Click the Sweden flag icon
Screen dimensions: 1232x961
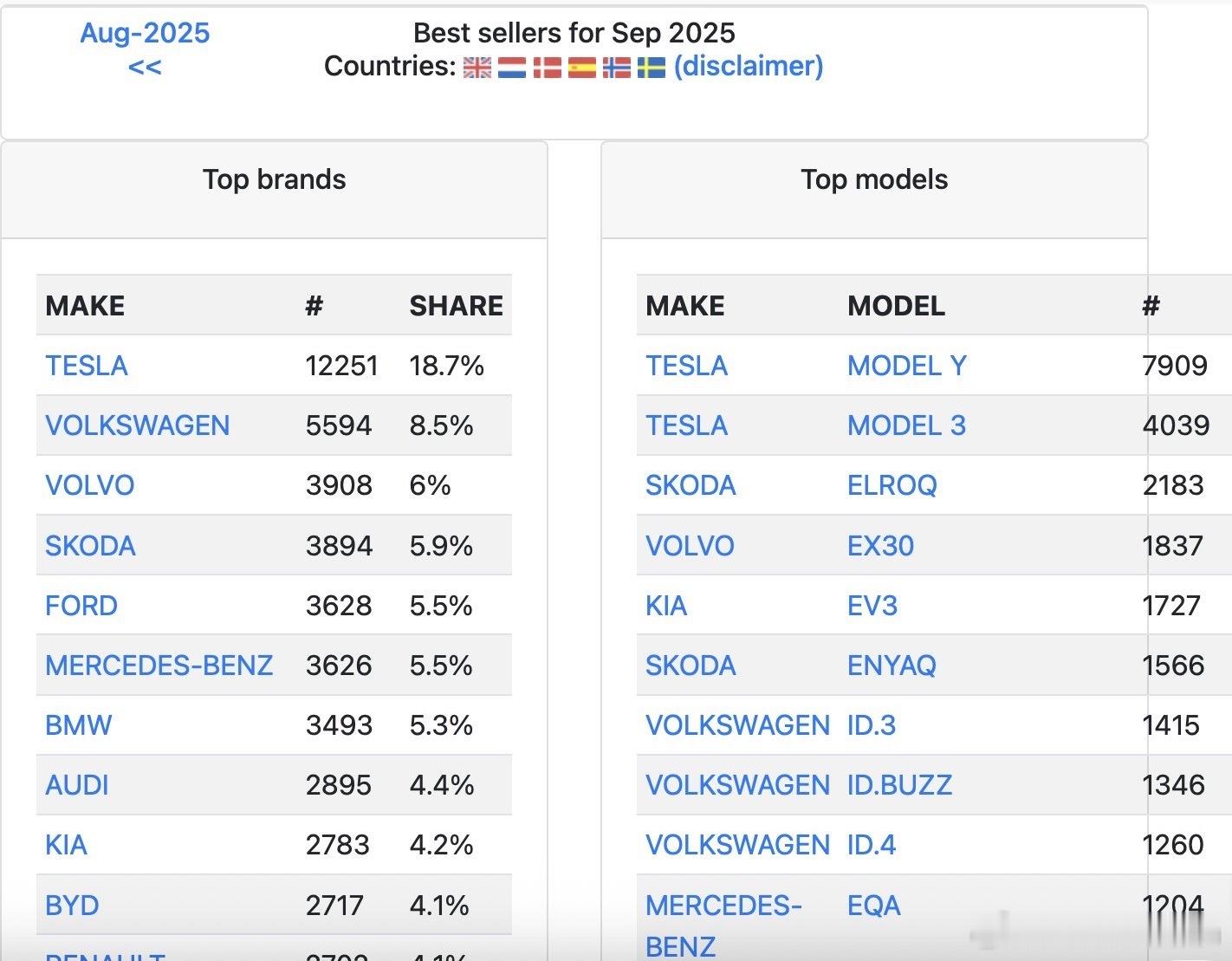click(x=652, y=68)
